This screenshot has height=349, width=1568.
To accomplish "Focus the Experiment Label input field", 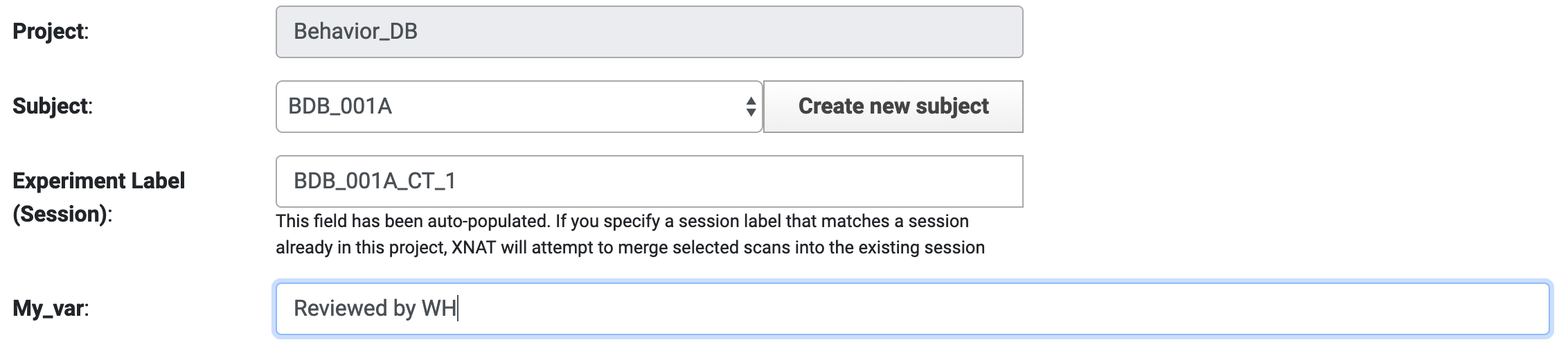I will [x=649, y=181].
